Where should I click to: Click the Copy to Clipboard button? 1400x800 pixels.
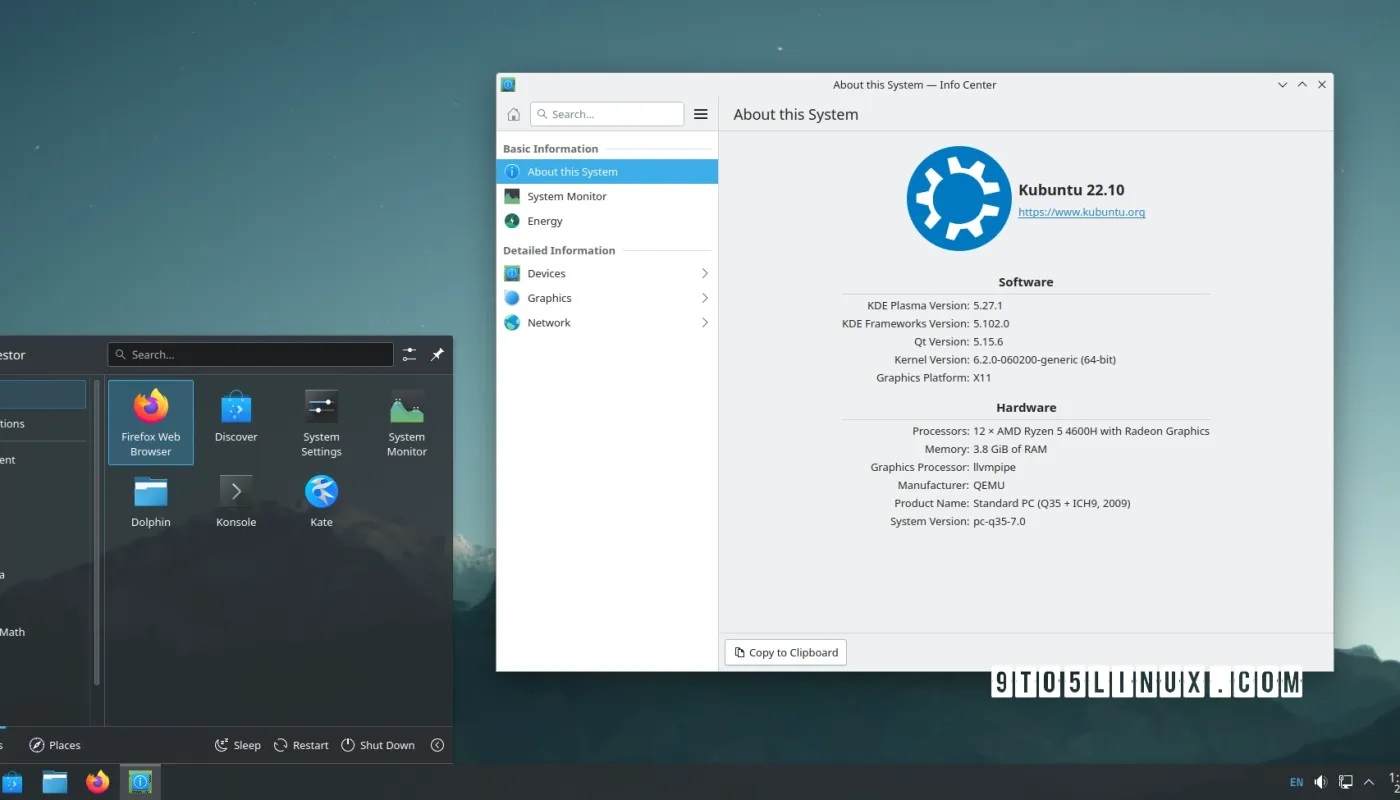point(785,652)
